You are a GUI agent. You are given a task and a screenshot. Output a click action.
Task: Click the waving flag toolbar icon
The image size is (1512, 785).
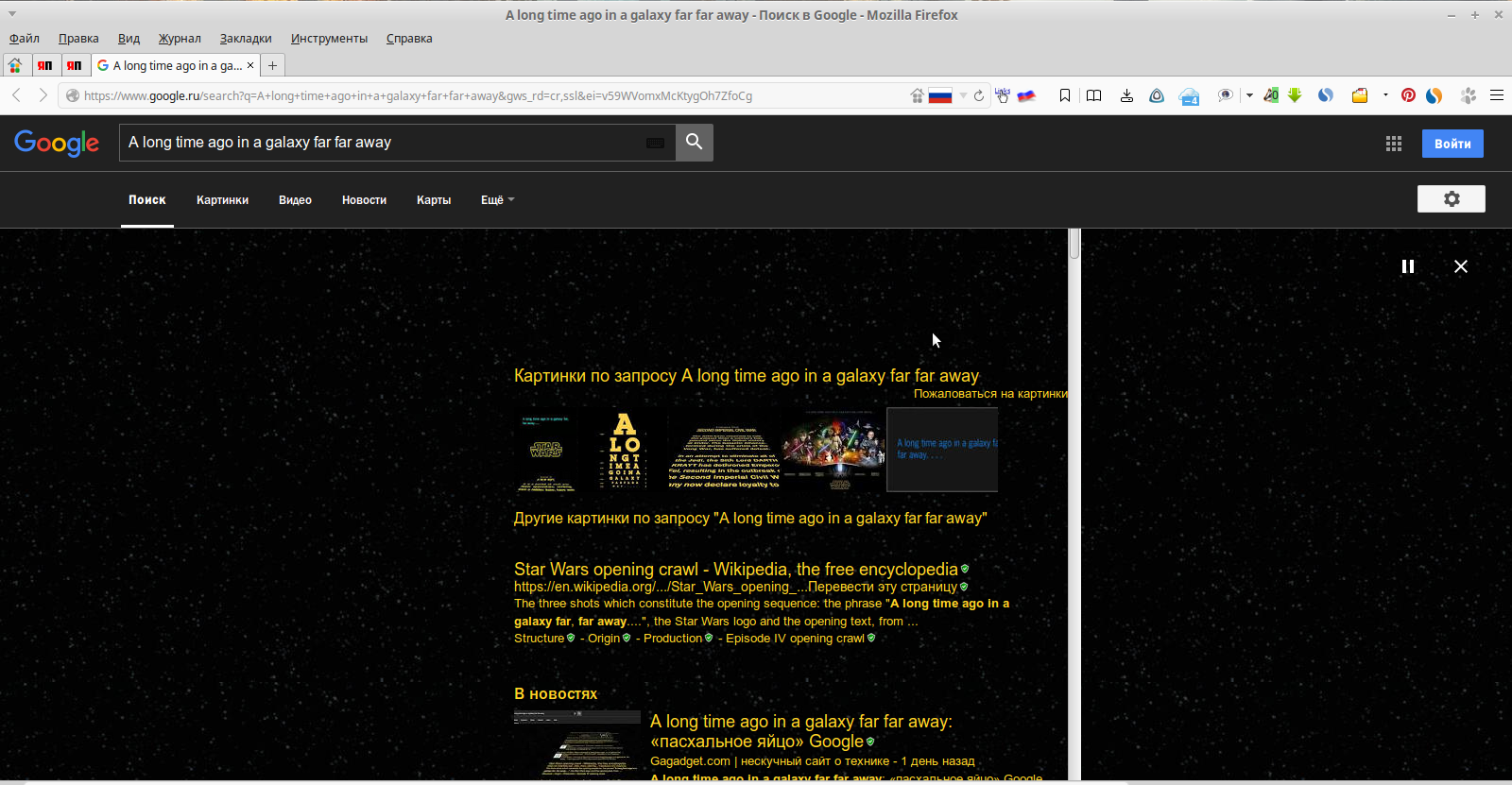tap(1026, 95)
